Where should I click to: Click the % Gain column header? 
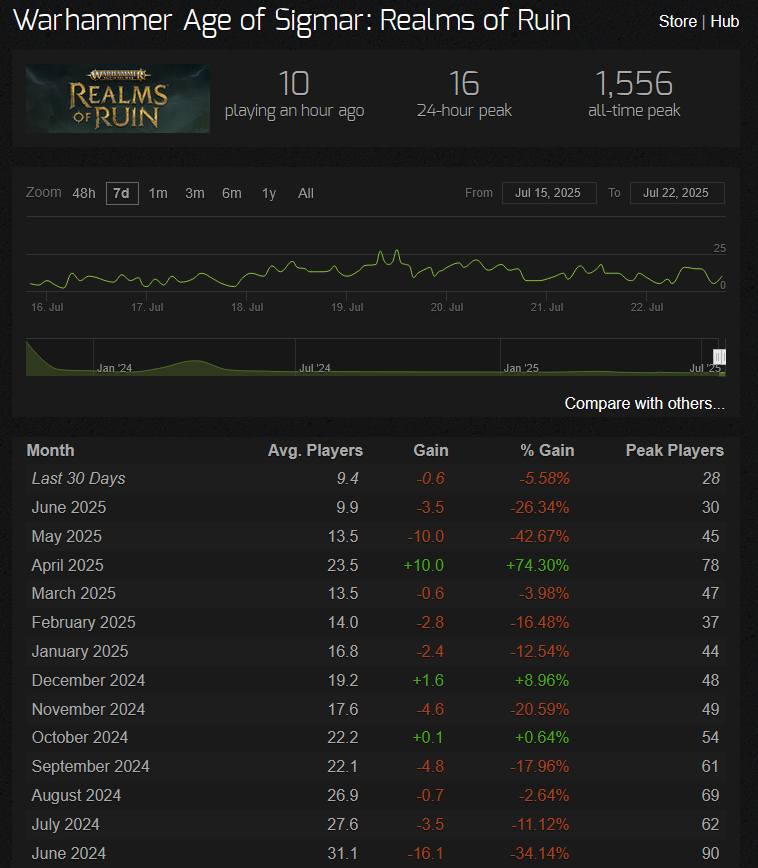pos(547,450)
